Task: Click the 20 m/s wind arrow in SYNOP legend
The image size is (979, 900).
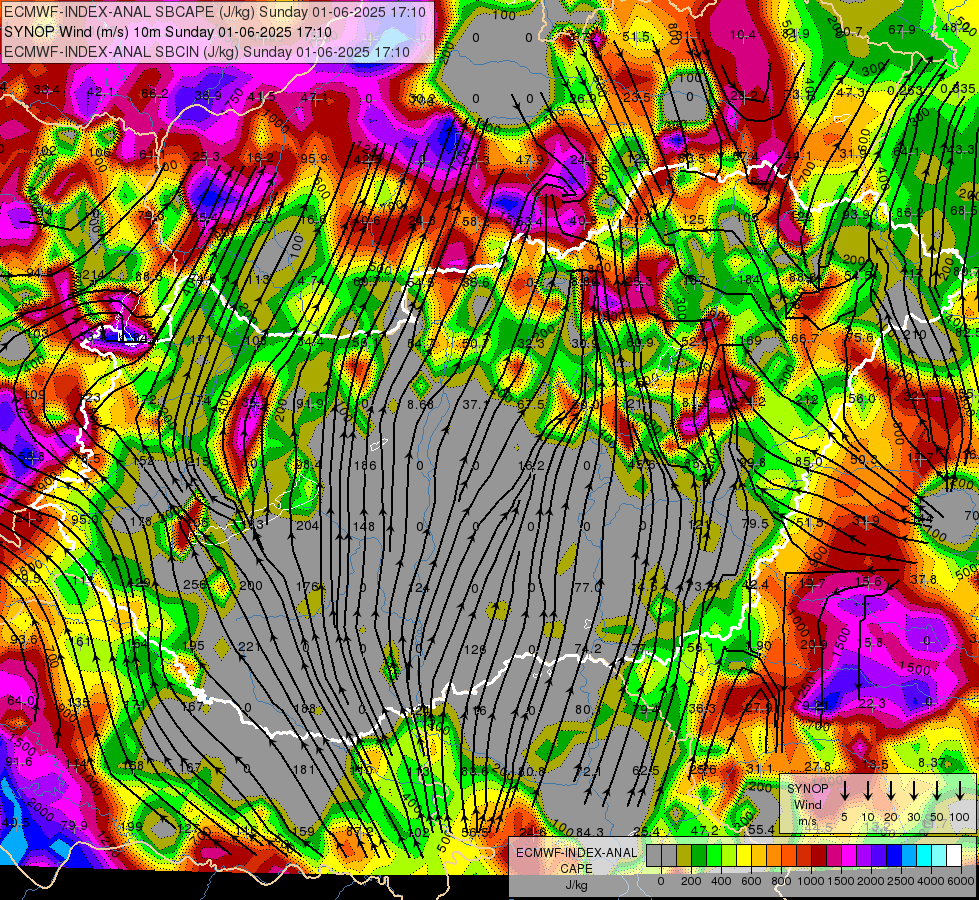Action: pos(891,791)
